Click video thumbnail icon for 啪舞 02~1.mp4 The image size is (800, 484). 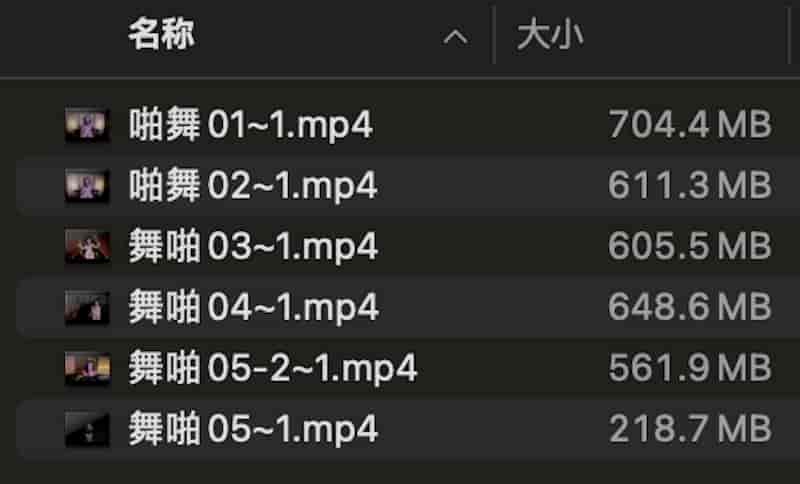click(x=87, y=186)
